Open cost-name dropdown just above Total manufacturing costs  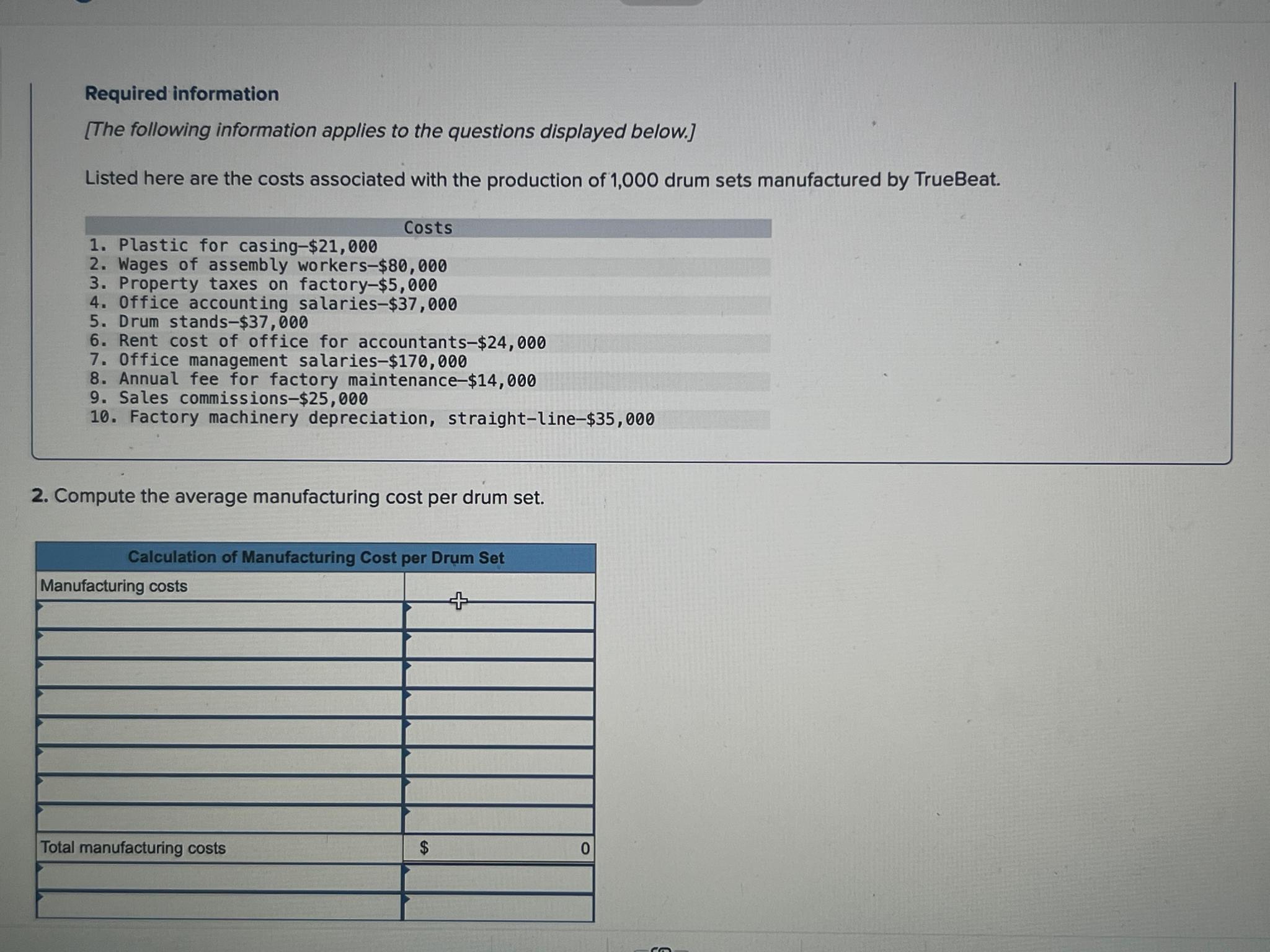pos(220,819)
